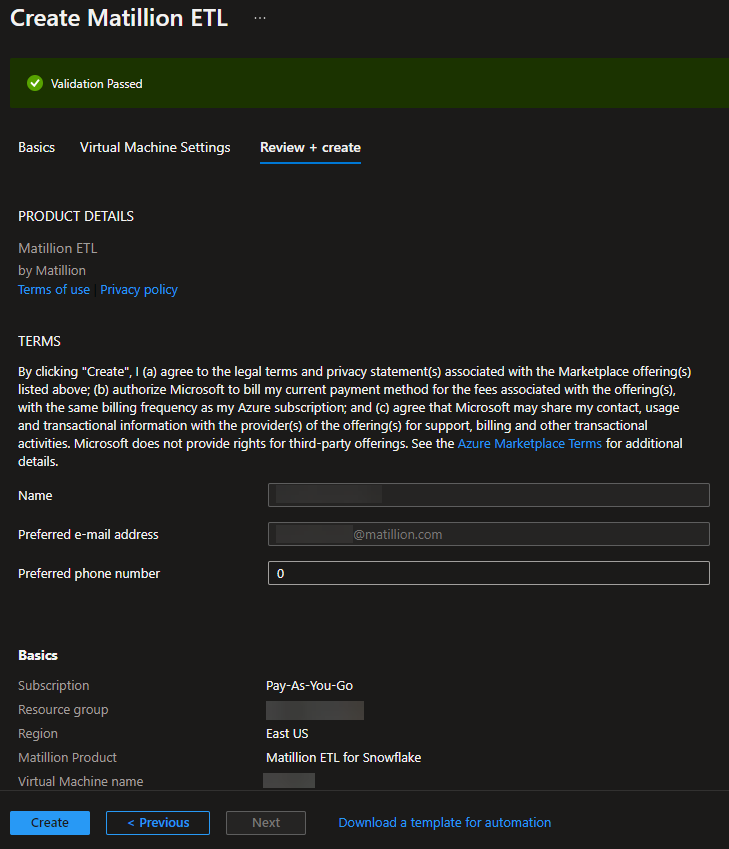This screenshot has height=849, width=729.
Task: Click the Validation Passed banner text
Action: (x=96, y=84)
